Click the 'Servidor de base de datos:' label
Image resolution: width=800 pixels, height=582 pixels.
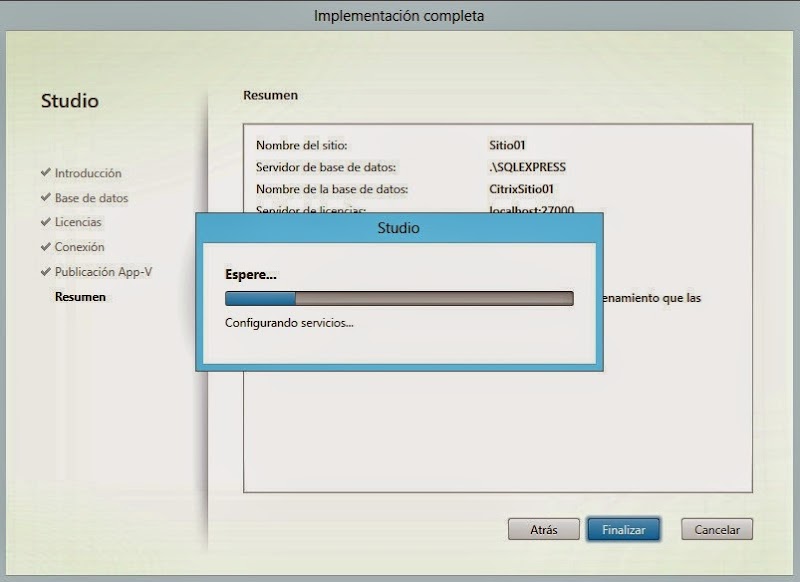click(x=326, y=167)
